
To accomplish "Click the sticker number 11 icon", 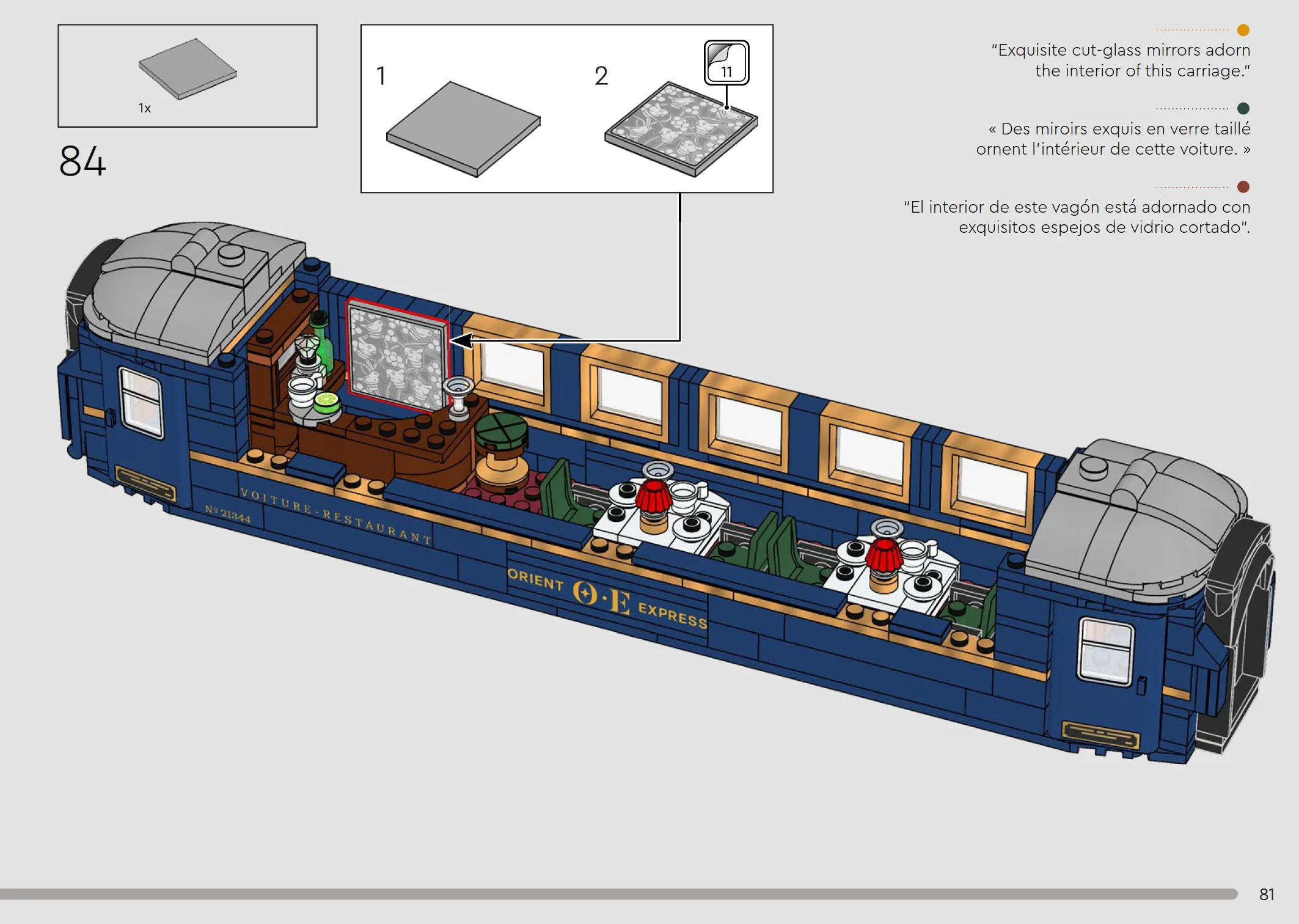I will pyautogui.click(x=726, y=62).
